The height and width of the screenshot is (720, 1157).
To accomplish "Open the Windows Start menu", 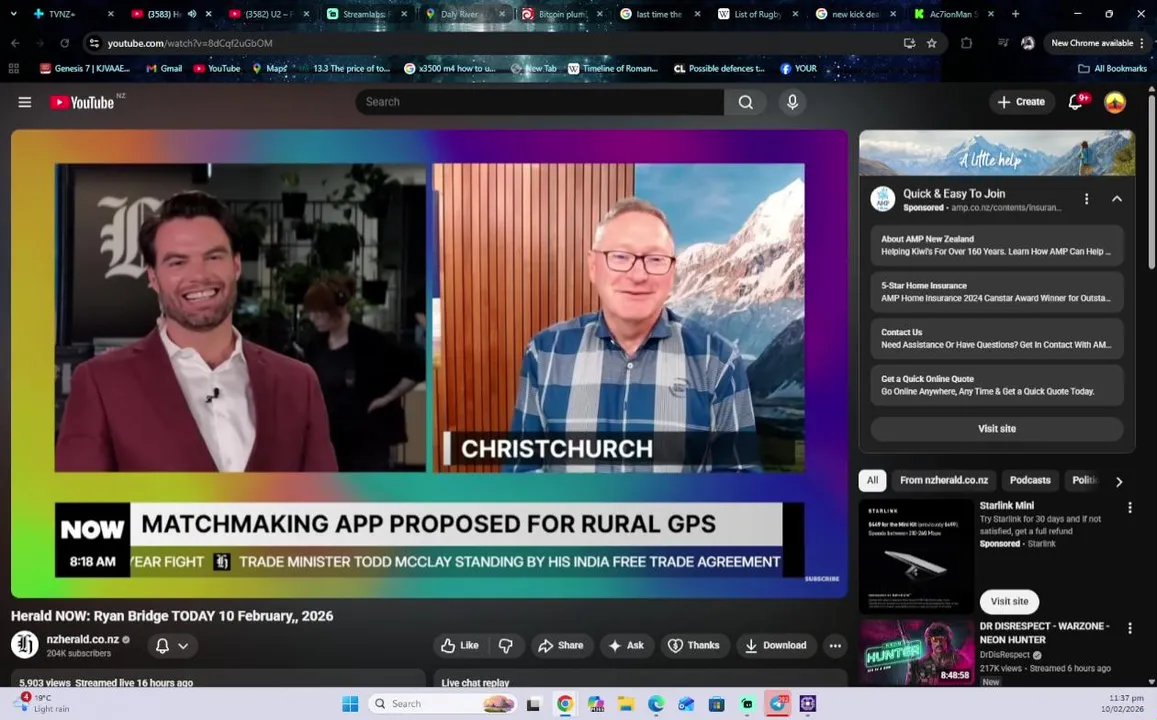I will (x=350, y=704).
